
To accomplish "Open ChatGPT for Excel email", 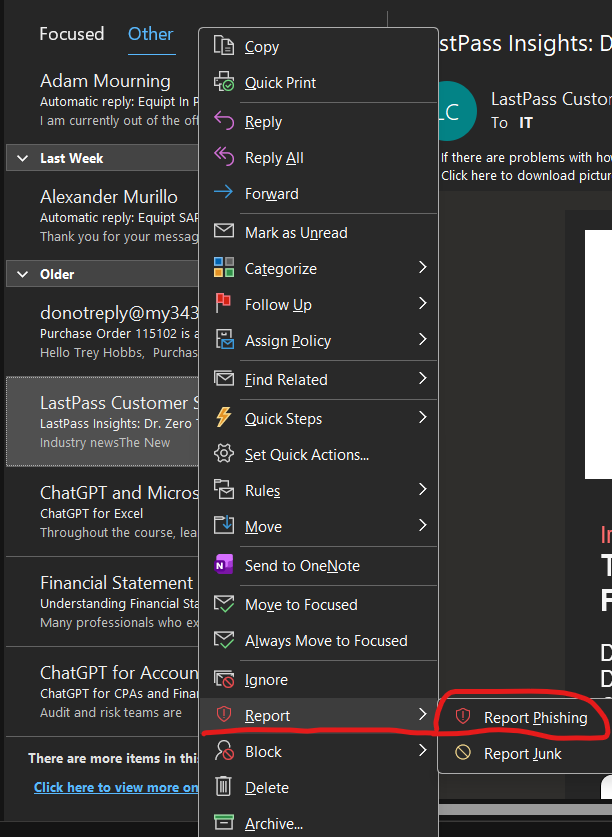I will click(x=103, y=511).
